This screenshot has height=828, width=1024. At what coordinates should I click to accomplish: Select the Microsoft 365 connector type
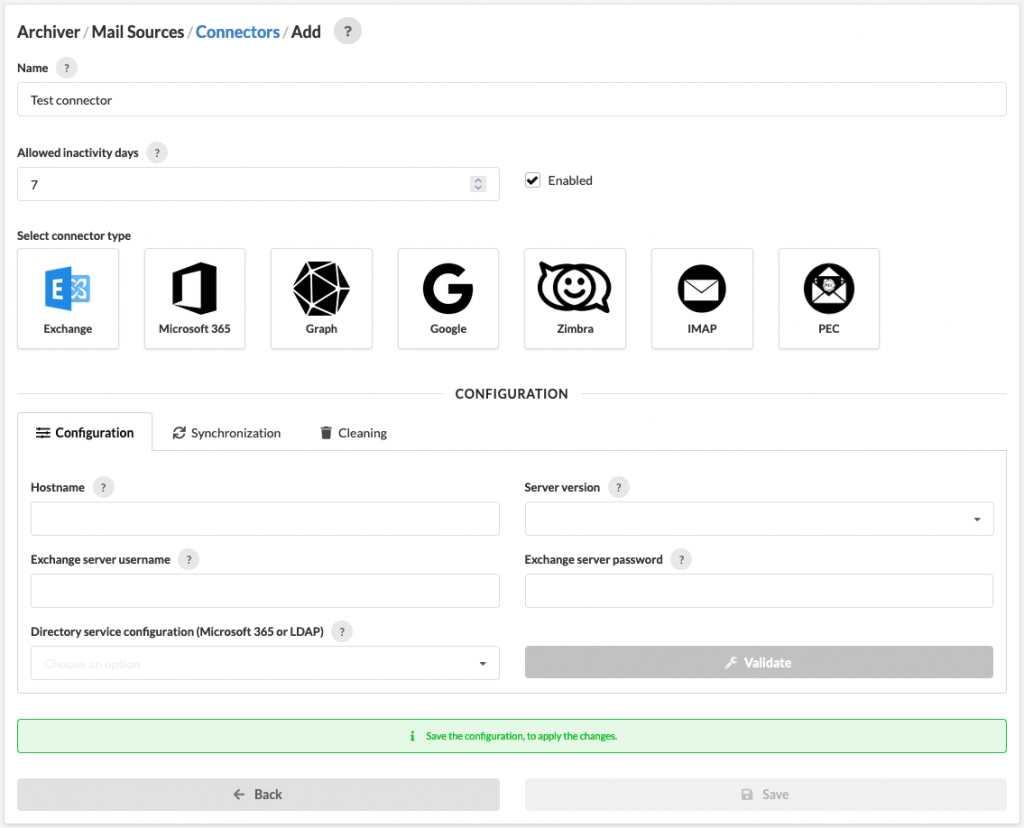(195, 298)
